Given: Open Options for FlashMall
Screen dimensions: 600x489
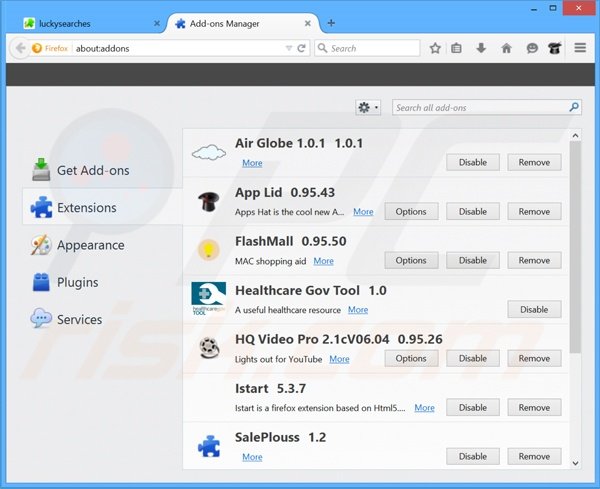Looking at the screenshot, I should [x=411, y=260].
